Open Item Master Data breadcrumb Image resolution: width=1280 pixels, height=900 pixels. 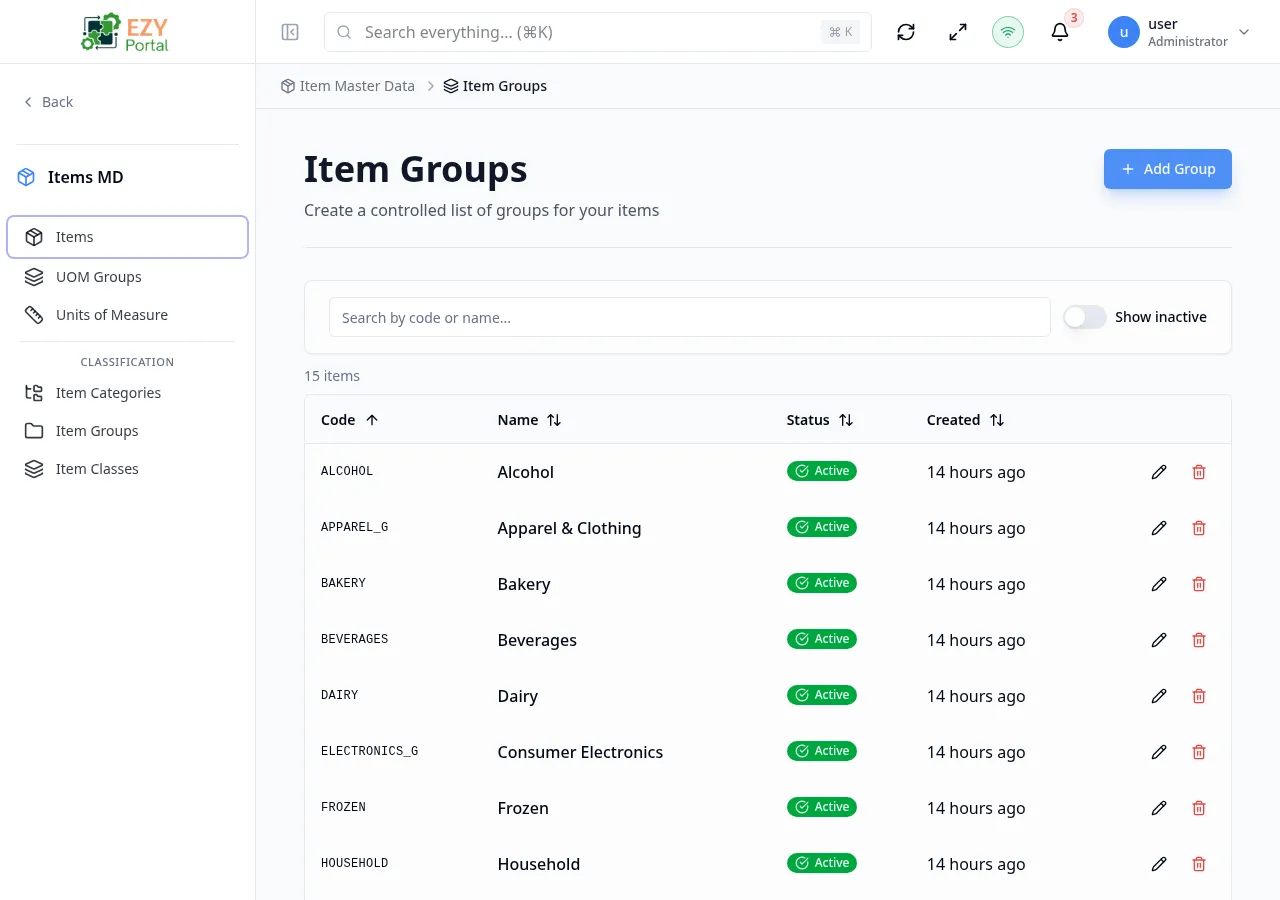coord(348,86)
